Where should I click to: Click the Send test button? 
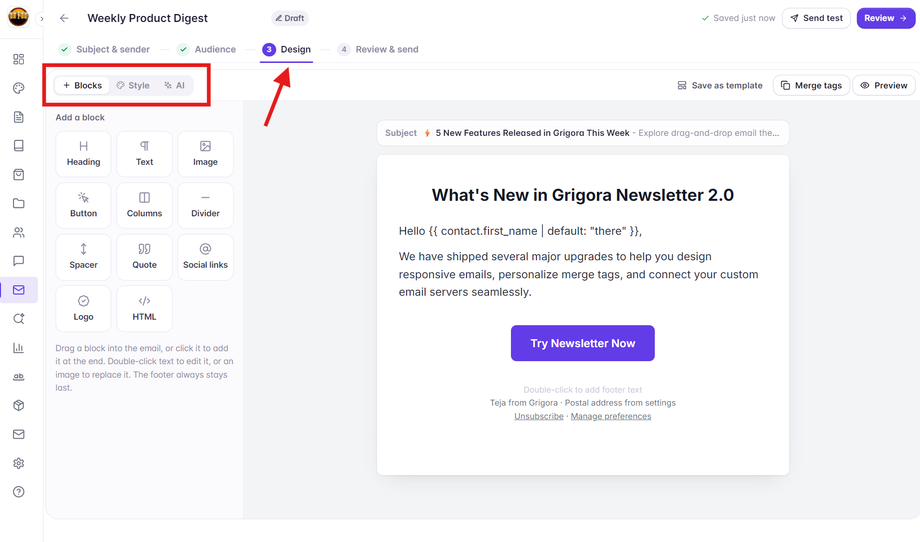pos(816,18)
